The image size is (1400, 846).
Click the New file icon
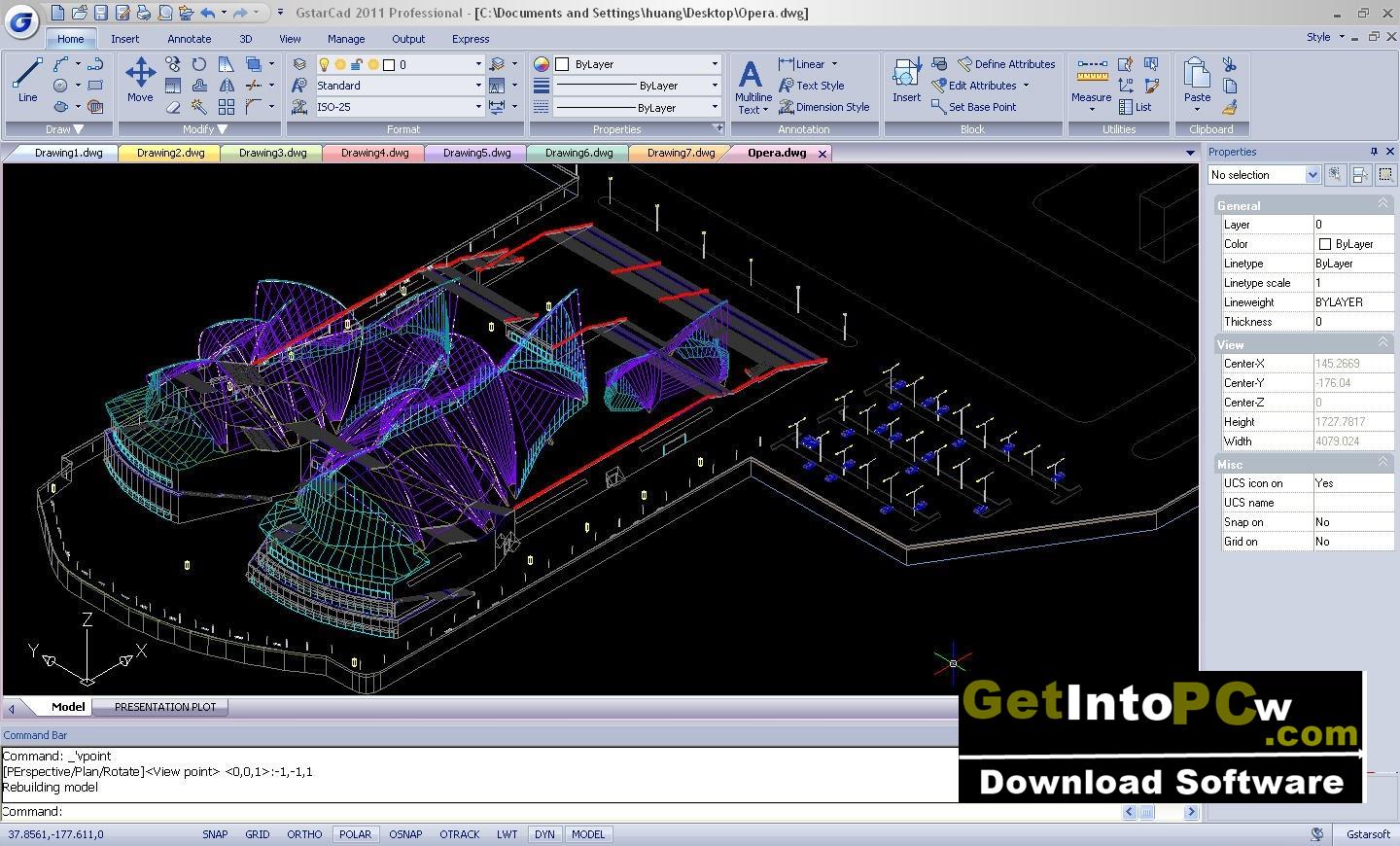coord(58,13)
